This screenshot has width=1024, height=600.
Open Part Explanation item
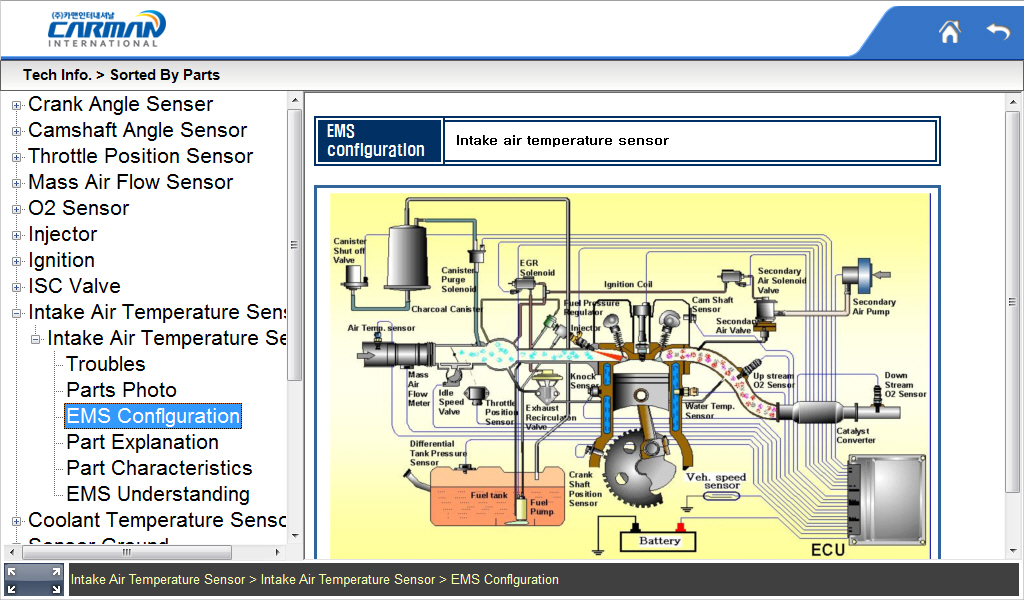(x=142, y=442)
